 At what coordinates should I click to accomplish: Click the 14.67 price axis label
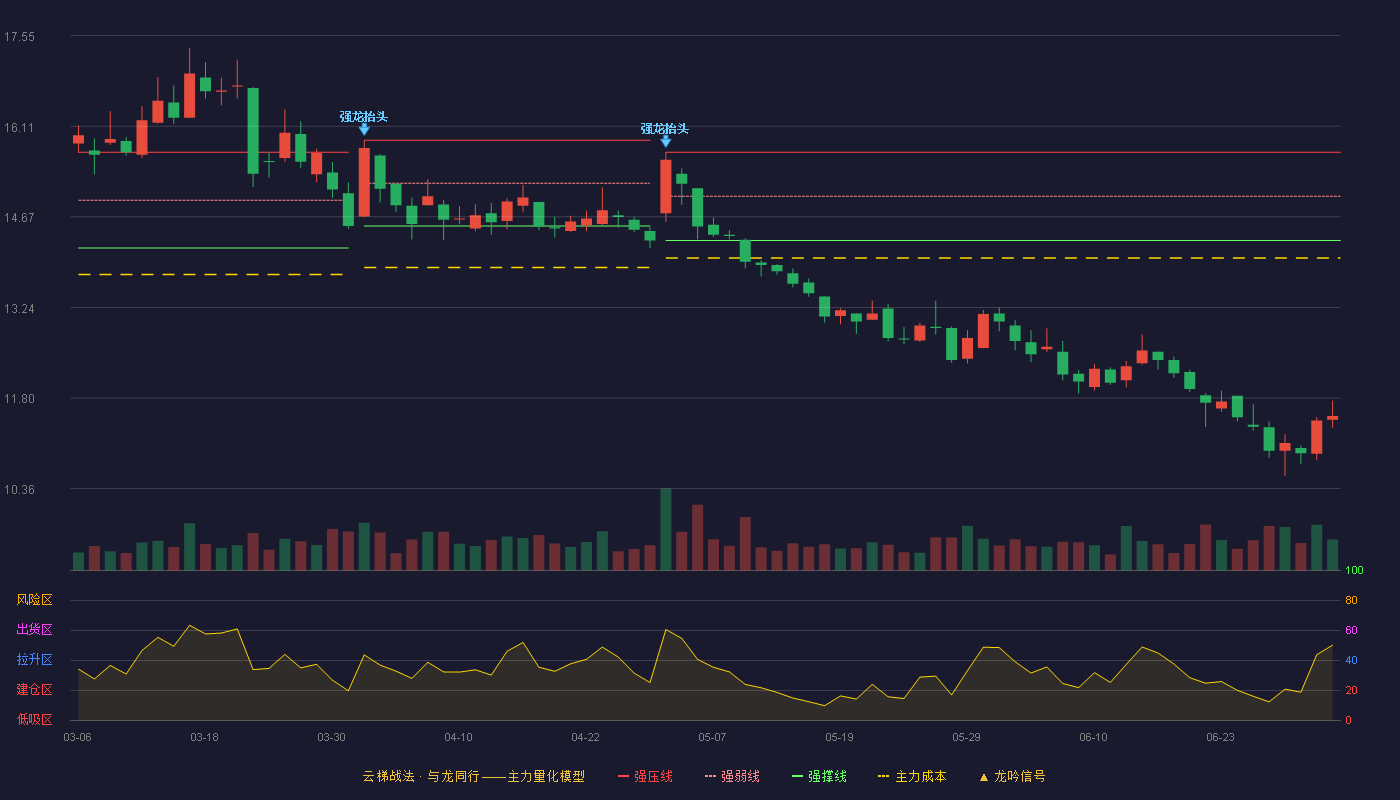(x=19, y=217)
